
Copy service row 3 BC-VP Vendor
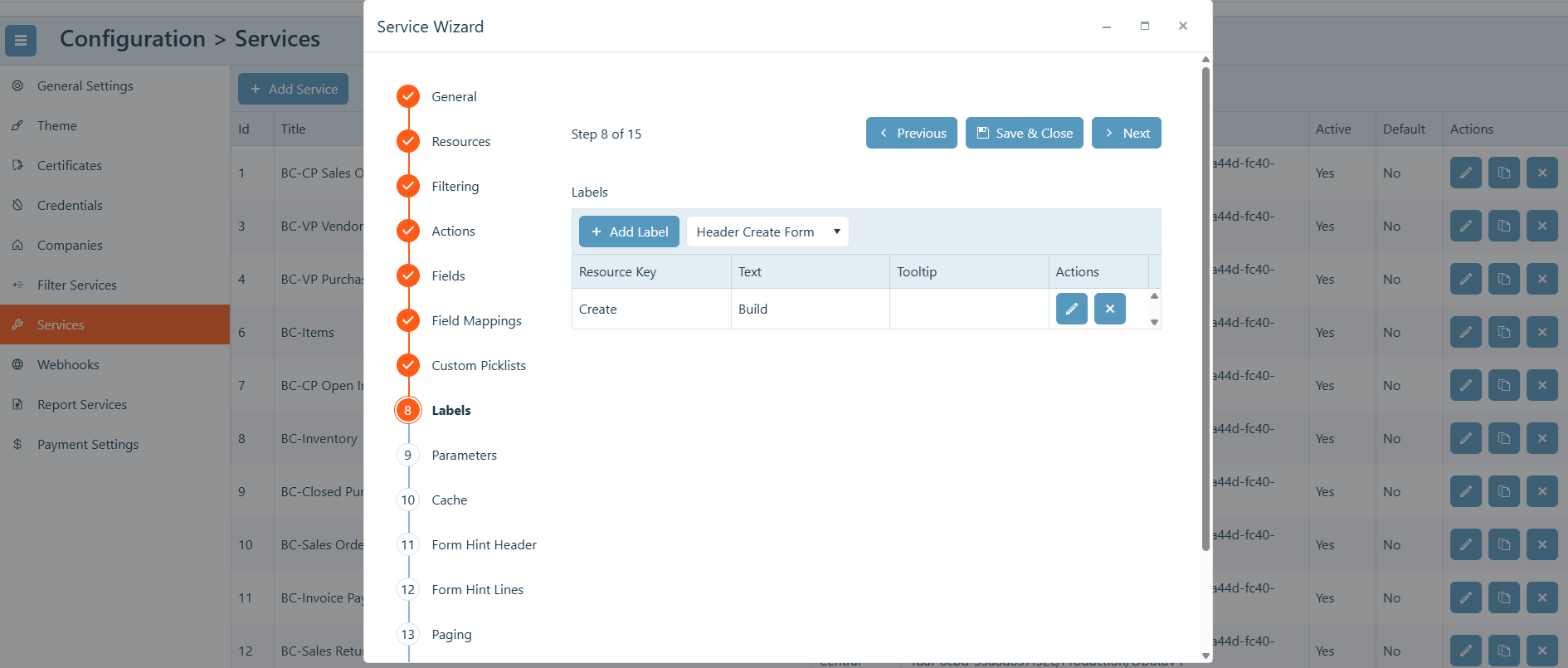click(x=1503, y=226)
